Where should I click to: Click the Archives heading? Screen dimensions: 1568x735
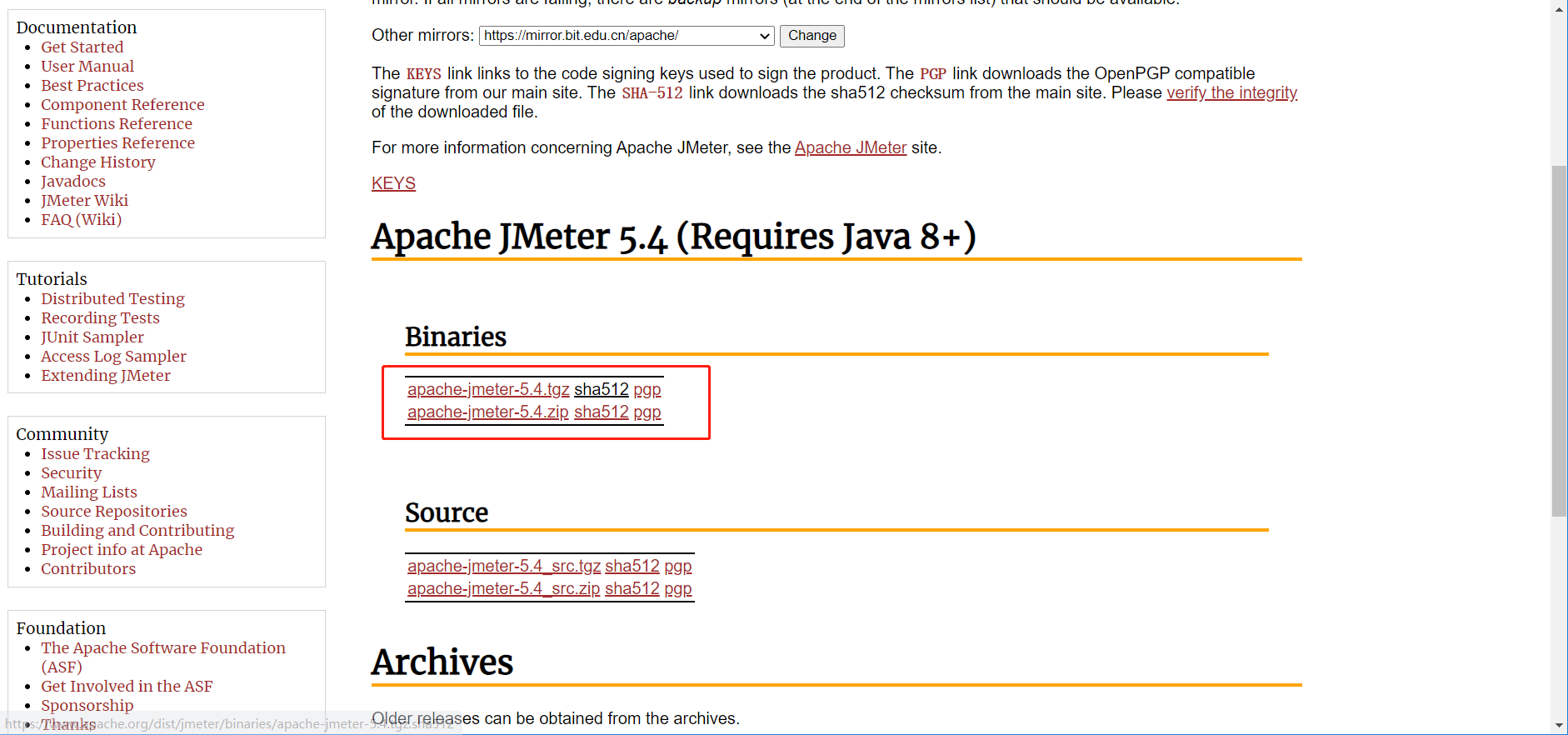click(x=442, y=662)
